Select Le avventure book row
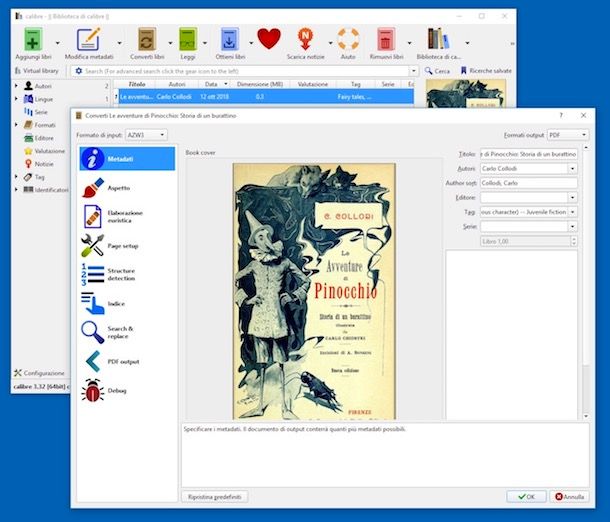Viewport: 610px width, 522px height. pyautogui.click(x=266, y=96)
